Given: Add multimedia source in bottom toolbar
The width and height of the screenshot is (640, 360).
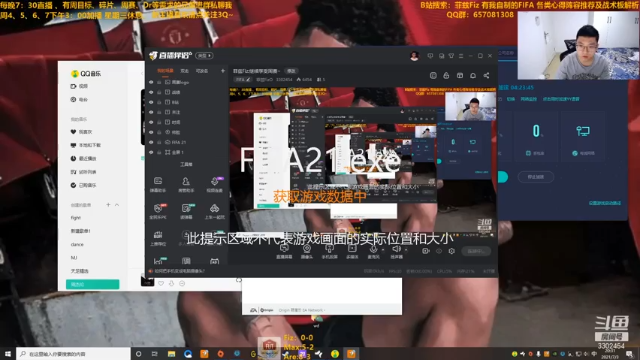Looking at the screenshot, I should click(352, 251).
